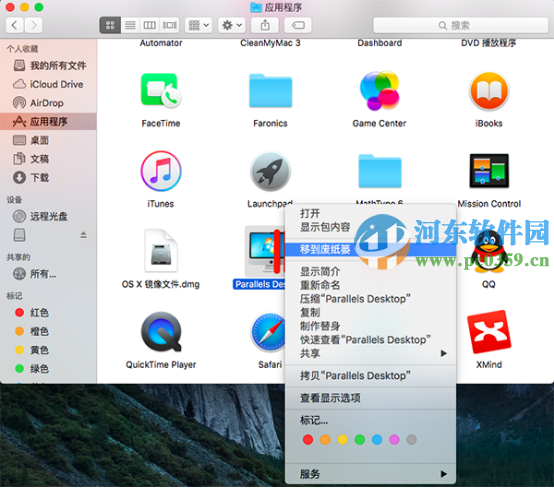
Task: Apply the purple tag dot in context menu
Action: [394, 440]
